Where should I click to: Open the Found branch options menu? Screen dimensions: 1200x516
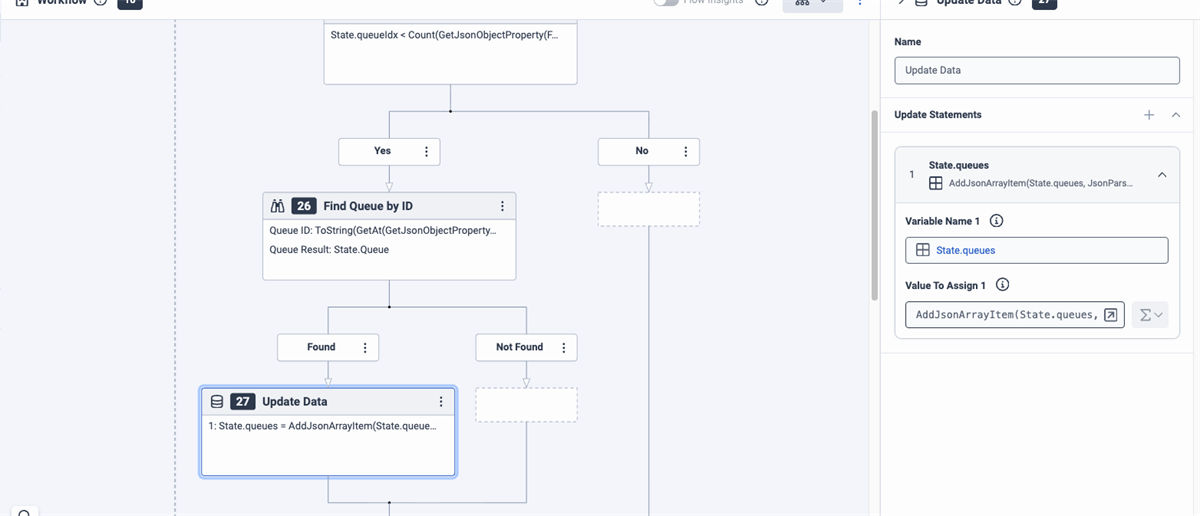[365, 347]
